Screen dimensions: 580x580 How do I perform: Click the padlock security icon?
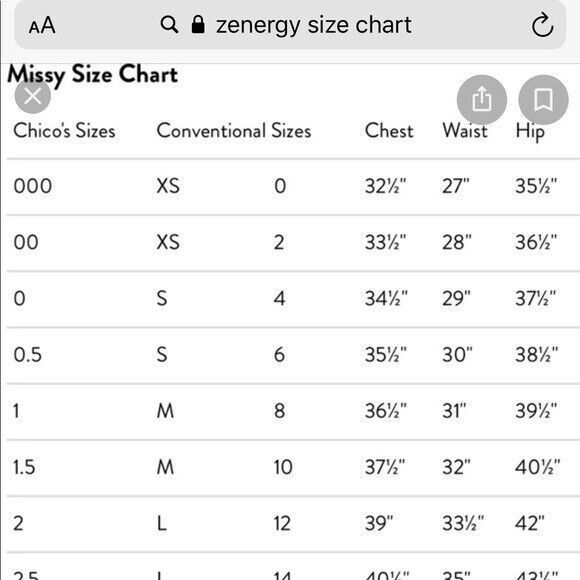tap(198, 25)
